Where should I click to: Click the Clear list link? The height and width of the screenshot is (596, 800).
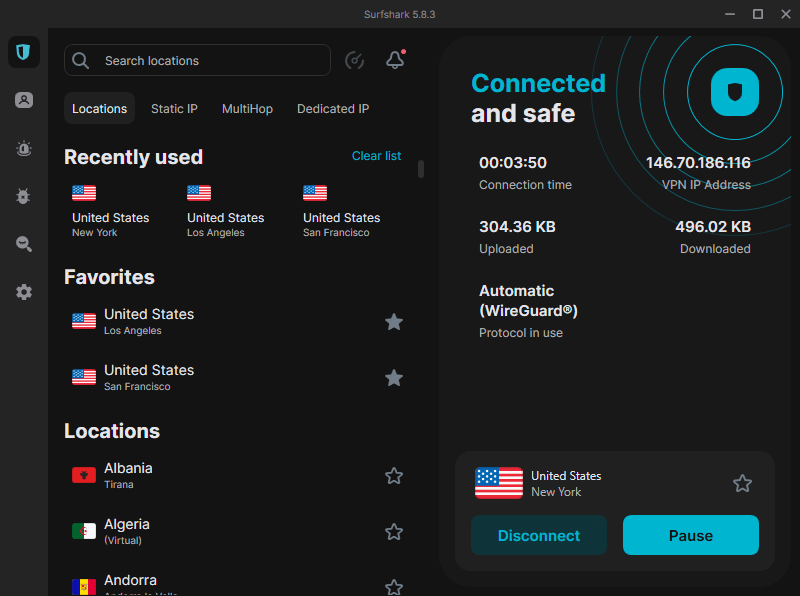click(x=376, y=156)
